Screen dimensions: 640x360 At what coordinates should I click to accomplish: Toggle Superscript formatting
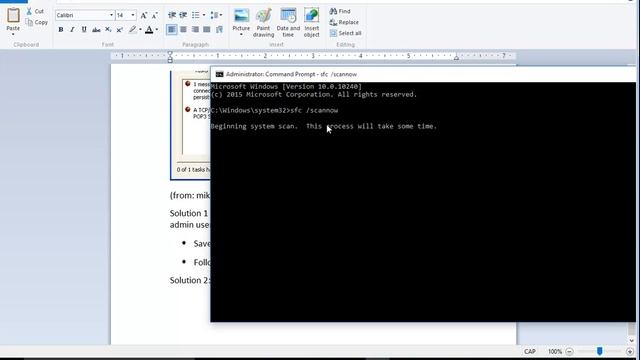pyautogui.click(x=120, y=29)
